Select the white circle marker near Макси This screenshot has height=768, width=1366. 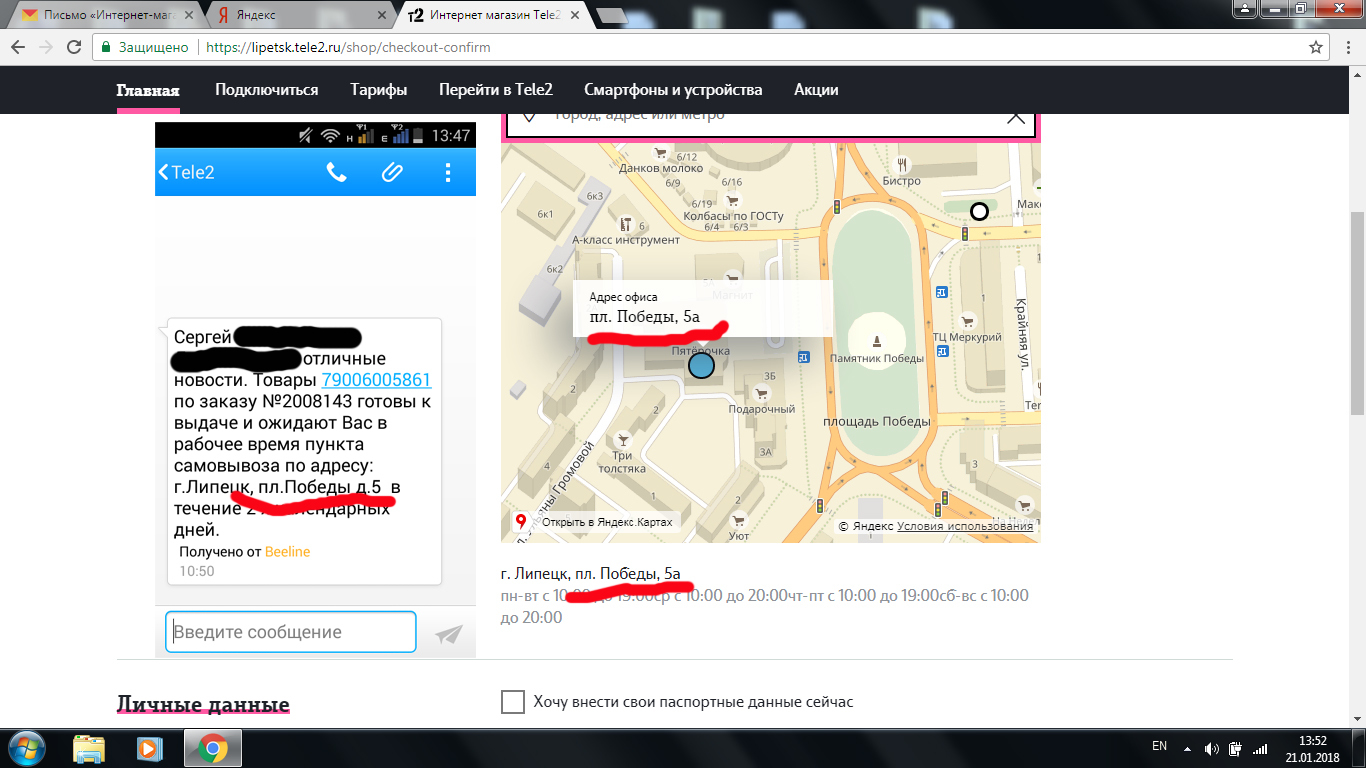(x=980, y=211)
